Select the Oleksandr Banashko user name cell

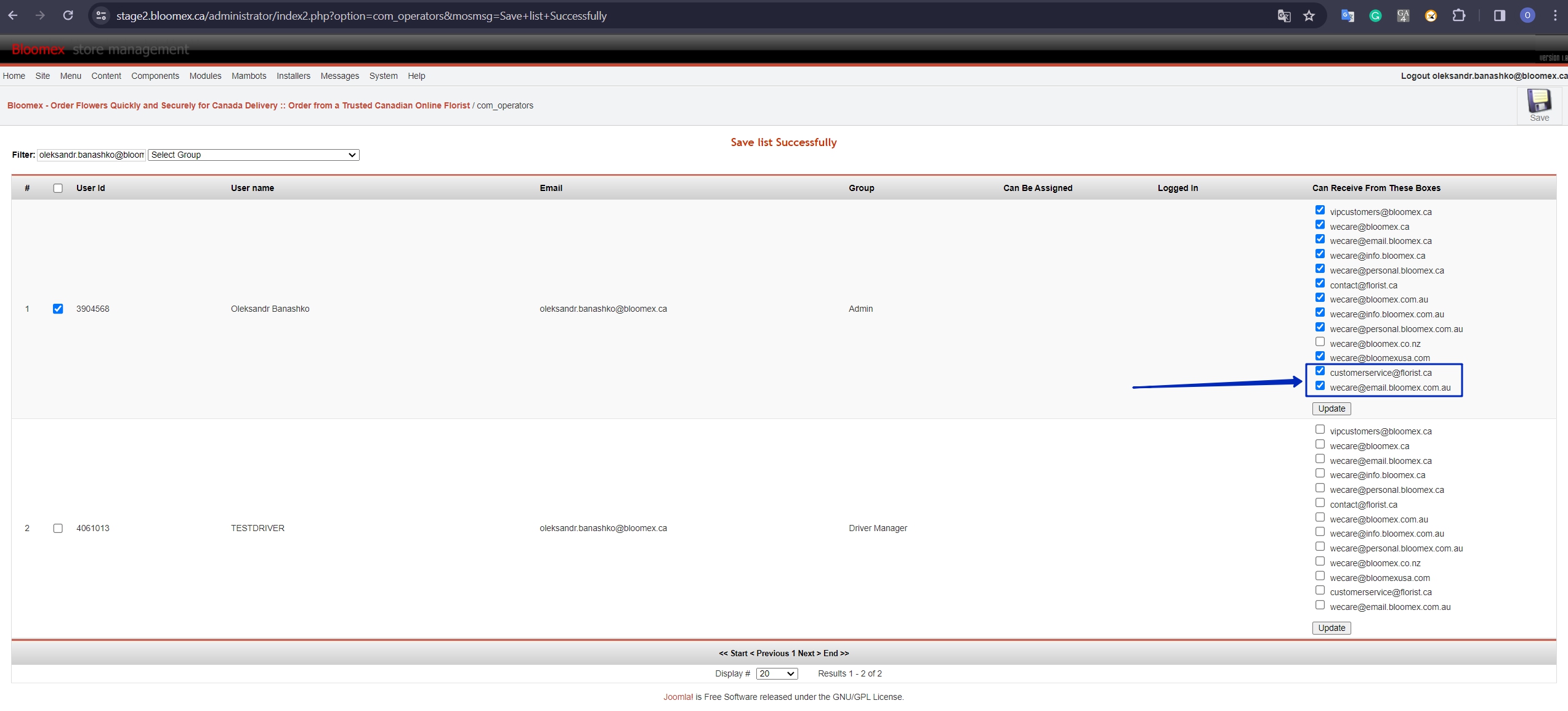click(x=270, y=309)
